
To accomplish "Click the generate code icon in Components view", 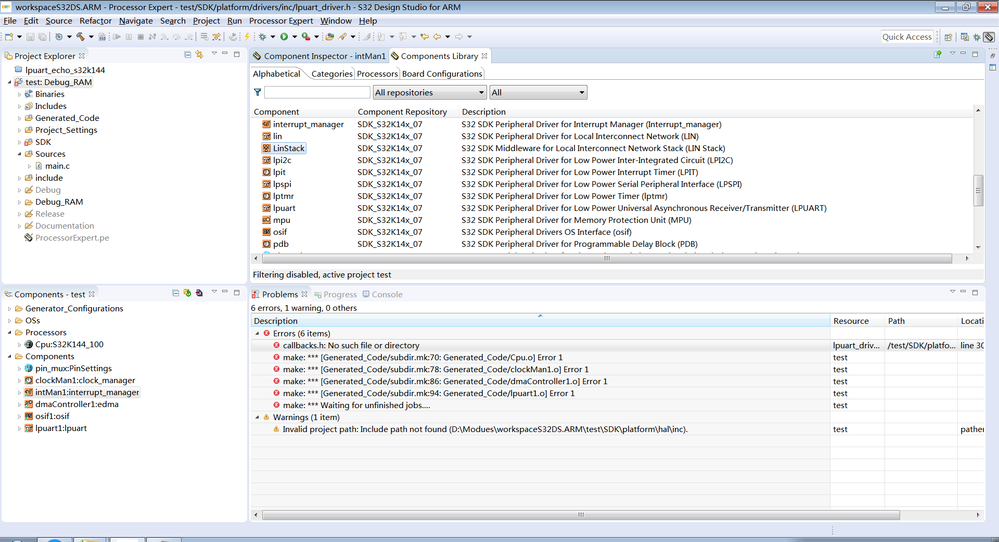I will [x=187, y=293].
